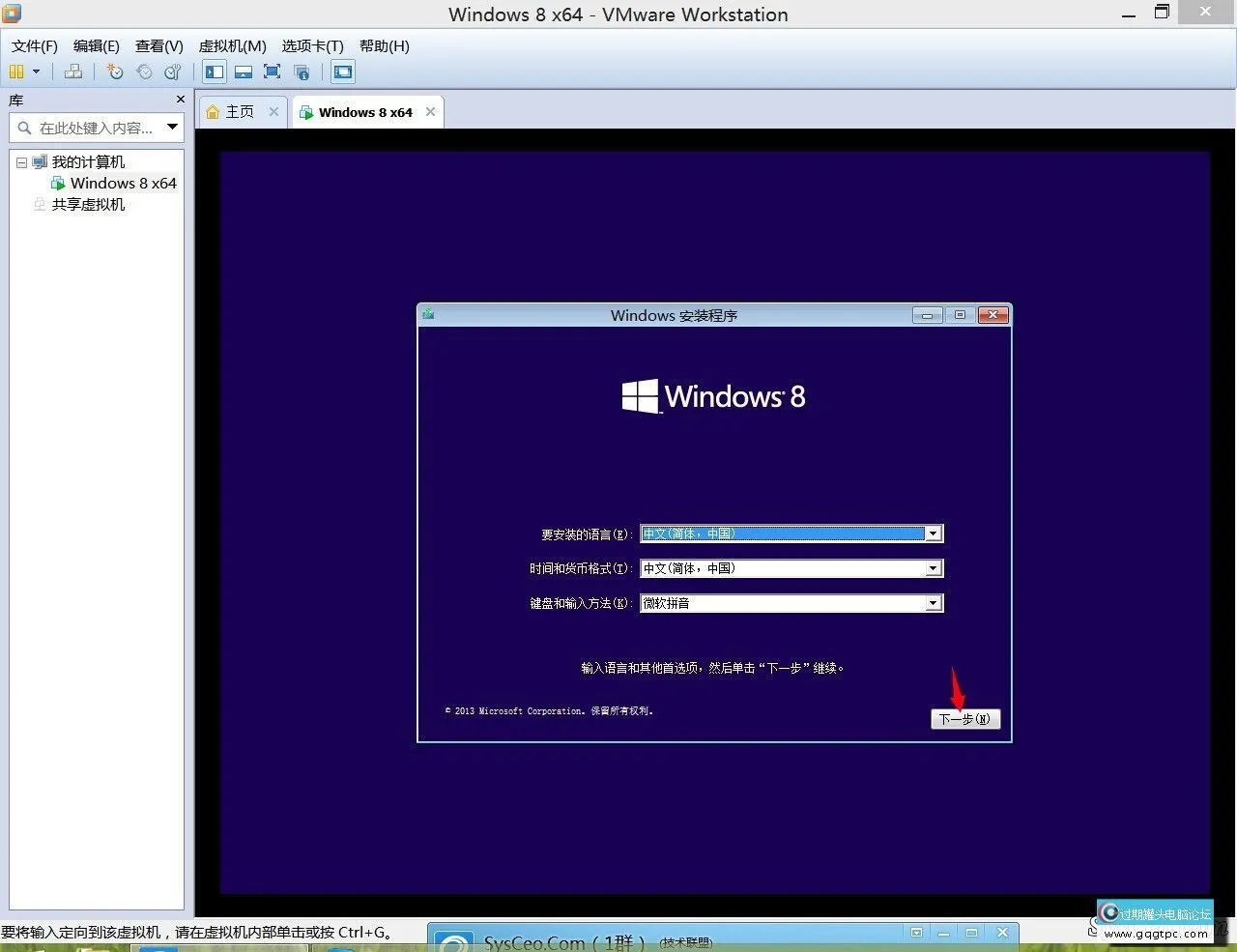The width and height of the screenshot is (1237, 952).
Task: Open the snapshot manager icon
Action: (173, 72)
